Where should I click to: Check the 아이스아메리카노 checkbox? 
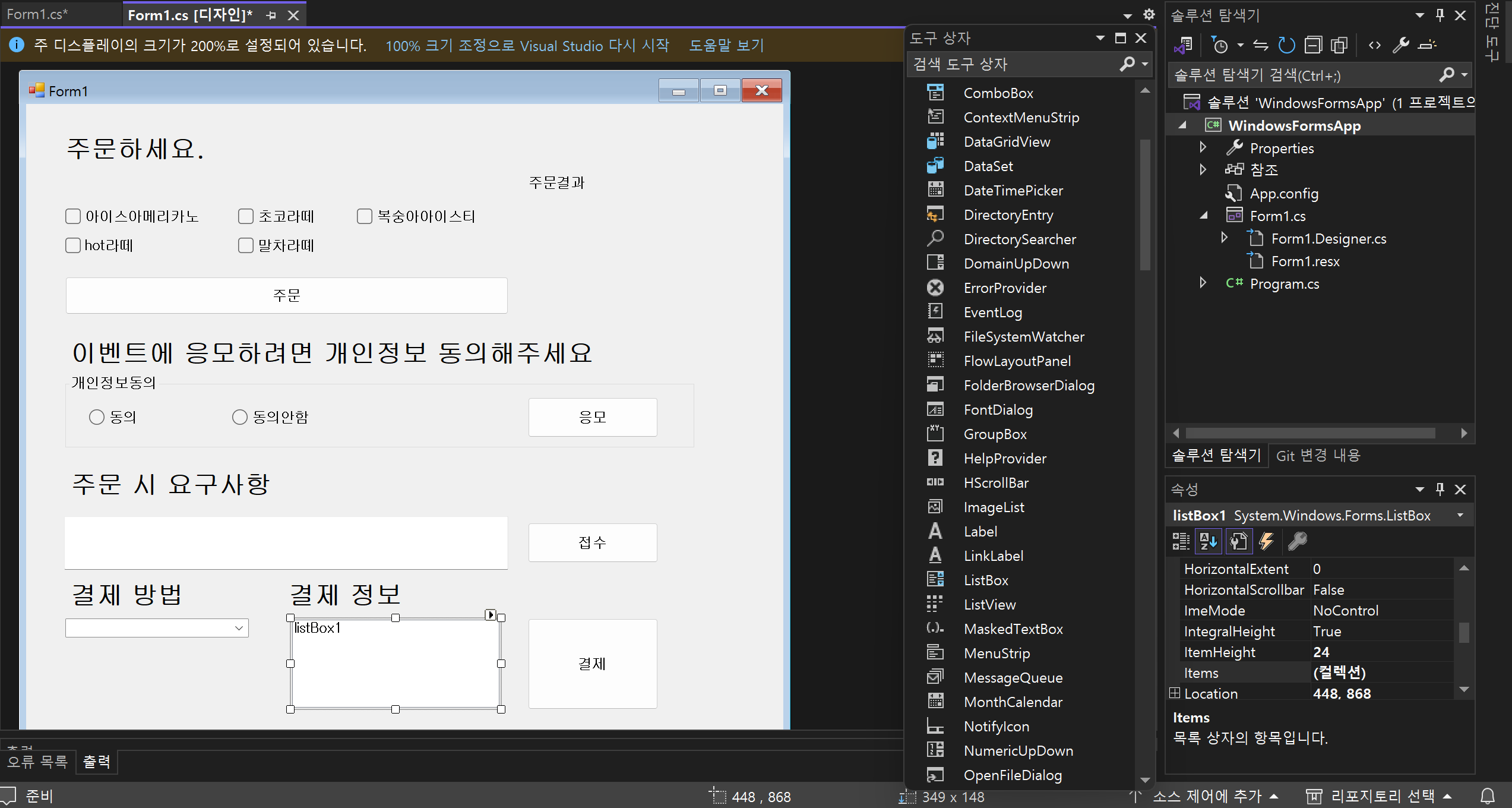73,216
